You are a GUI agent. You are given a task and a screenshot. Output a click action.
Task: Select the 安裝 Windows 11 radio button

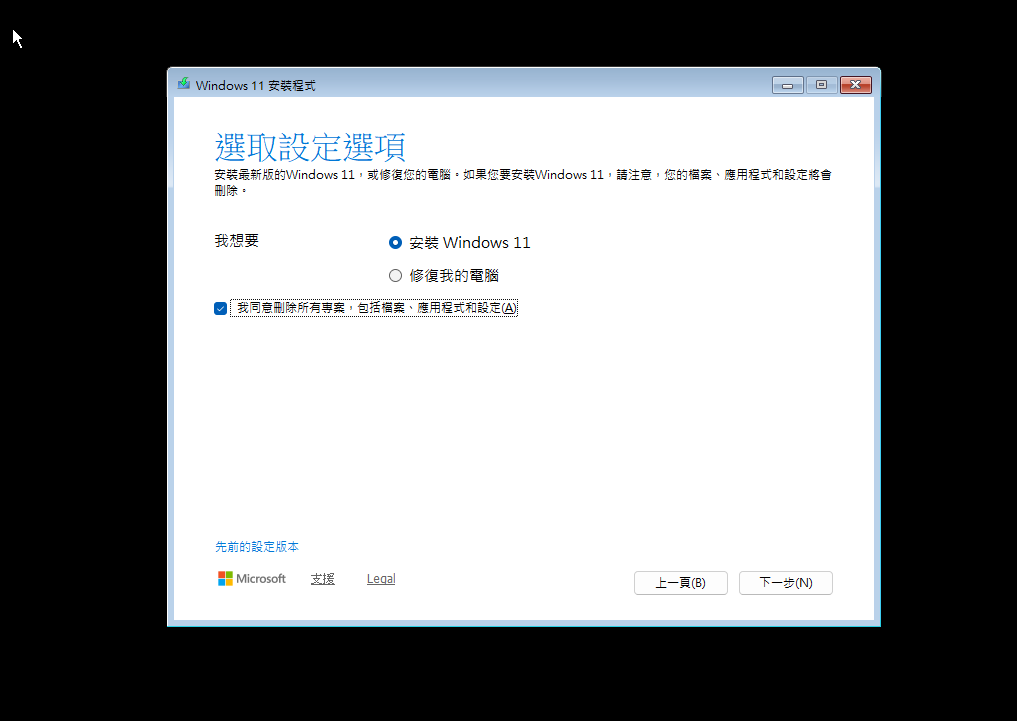click(x=395, y=242)
